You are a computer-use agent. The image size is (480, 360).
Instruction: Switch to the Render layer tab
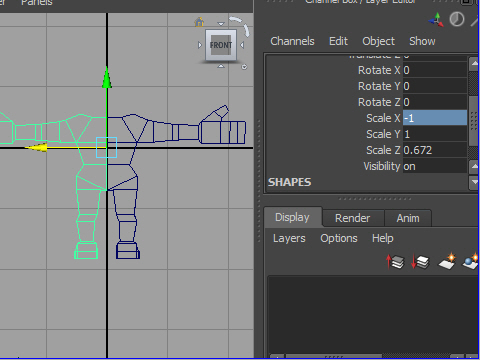(353, 218)
